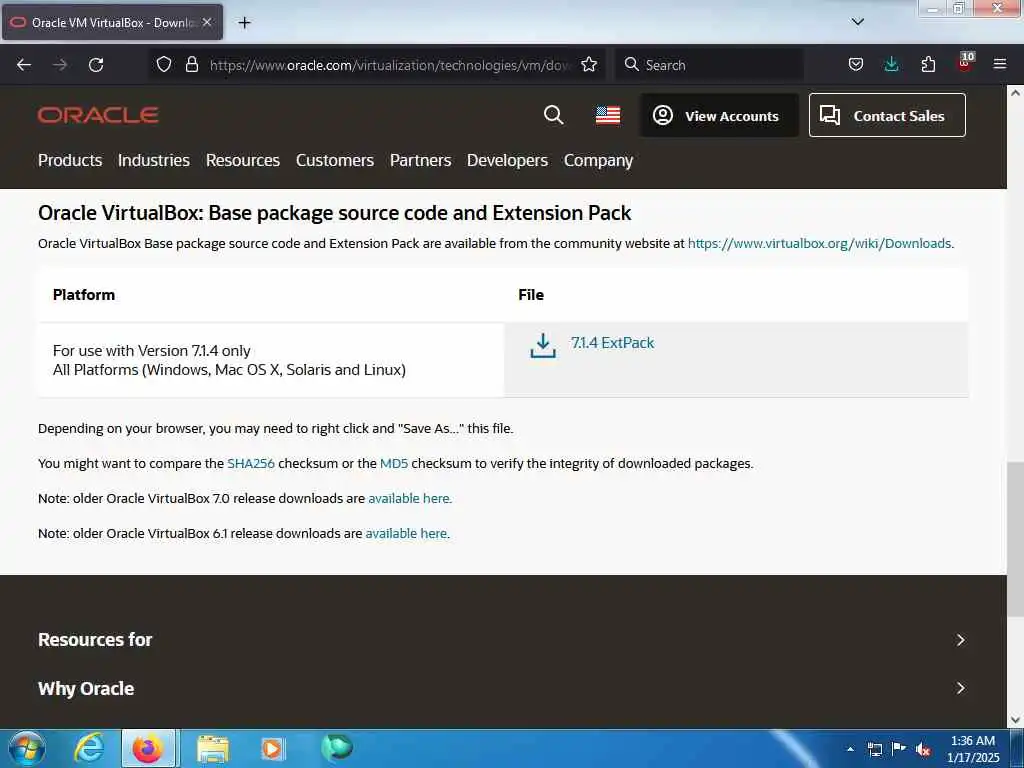This screenshot has width=1024, height=768.
Task: Open Windows Explorer folder on taskbar
Action: click(x=213, y=749)
